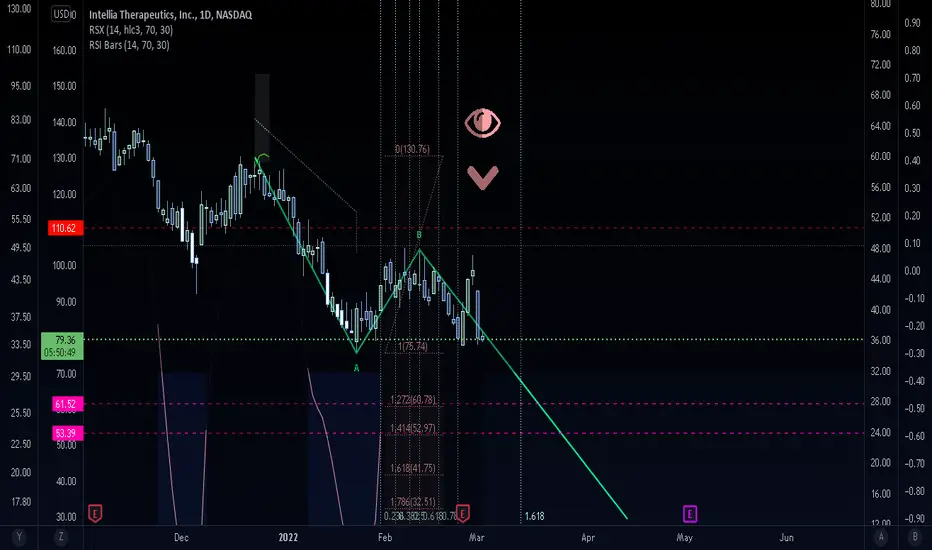Screen dimensions: 932x550
Task: Click the Z scale button
Action: tap(61, 537)
